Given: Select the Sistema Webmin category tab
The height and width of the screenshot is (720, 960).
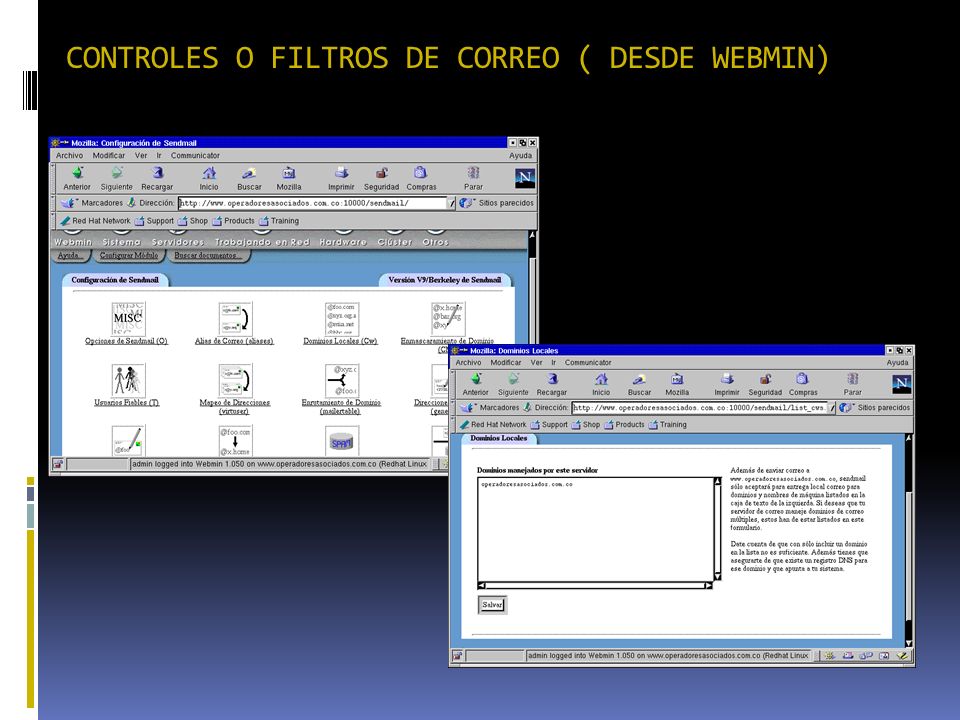Looking at the screenshot, I should (x=121, y=242).
